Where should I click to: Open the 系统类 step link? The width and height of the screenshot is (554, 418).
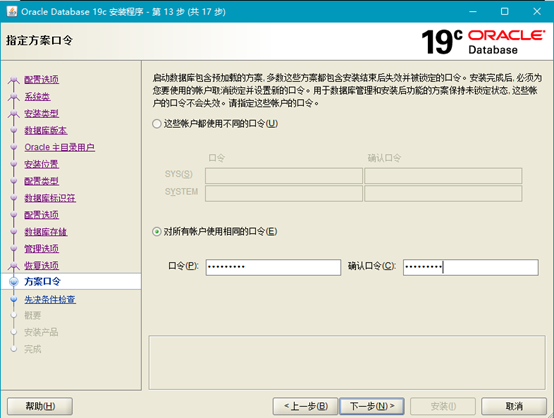tap(37, 96)
